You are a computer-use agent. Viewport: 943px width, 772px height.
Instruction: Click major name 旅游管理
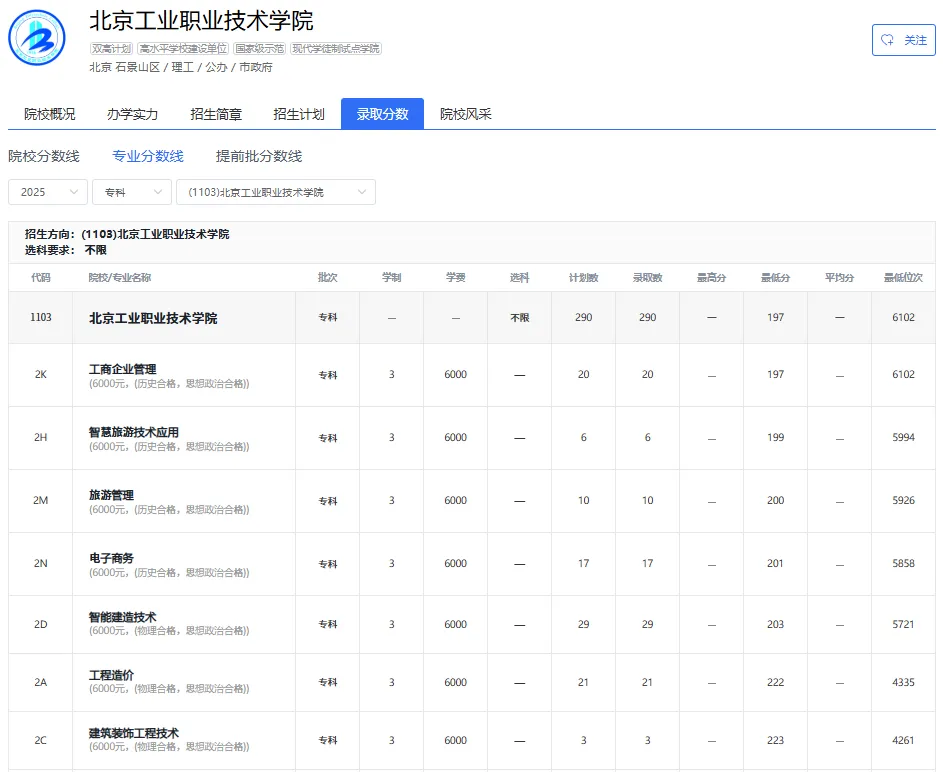111,495
